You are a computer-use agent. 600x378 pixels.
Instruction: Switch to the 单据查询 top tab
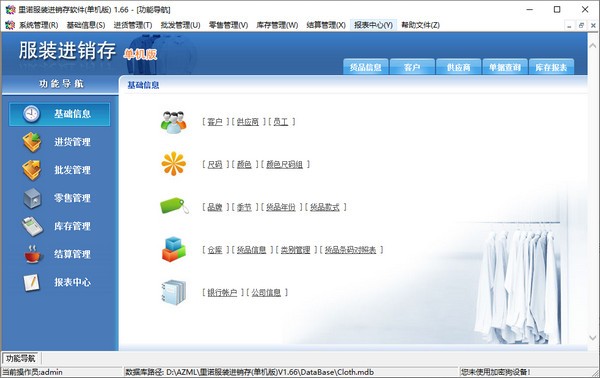pos(505,67)
